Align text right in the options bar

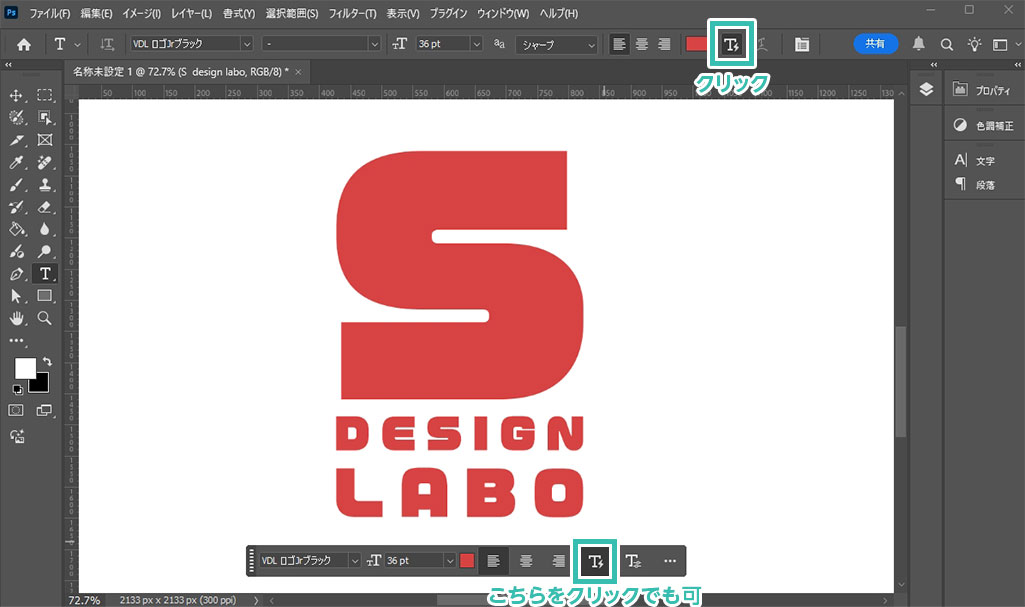(x=664, y=44)
